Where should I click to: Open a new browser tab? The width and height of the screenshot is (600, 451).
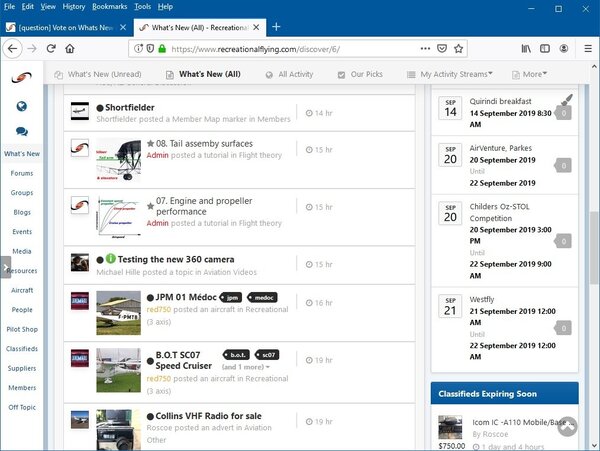pyautogui.click(x=276, y=27)
